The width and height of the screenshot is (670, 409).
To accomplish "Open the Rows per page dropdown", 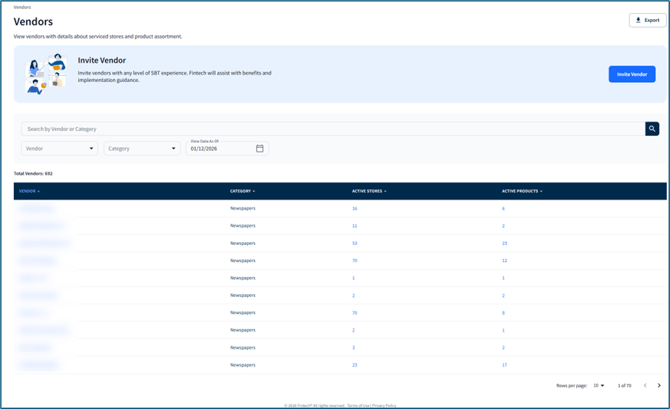I will coord(599,385).
